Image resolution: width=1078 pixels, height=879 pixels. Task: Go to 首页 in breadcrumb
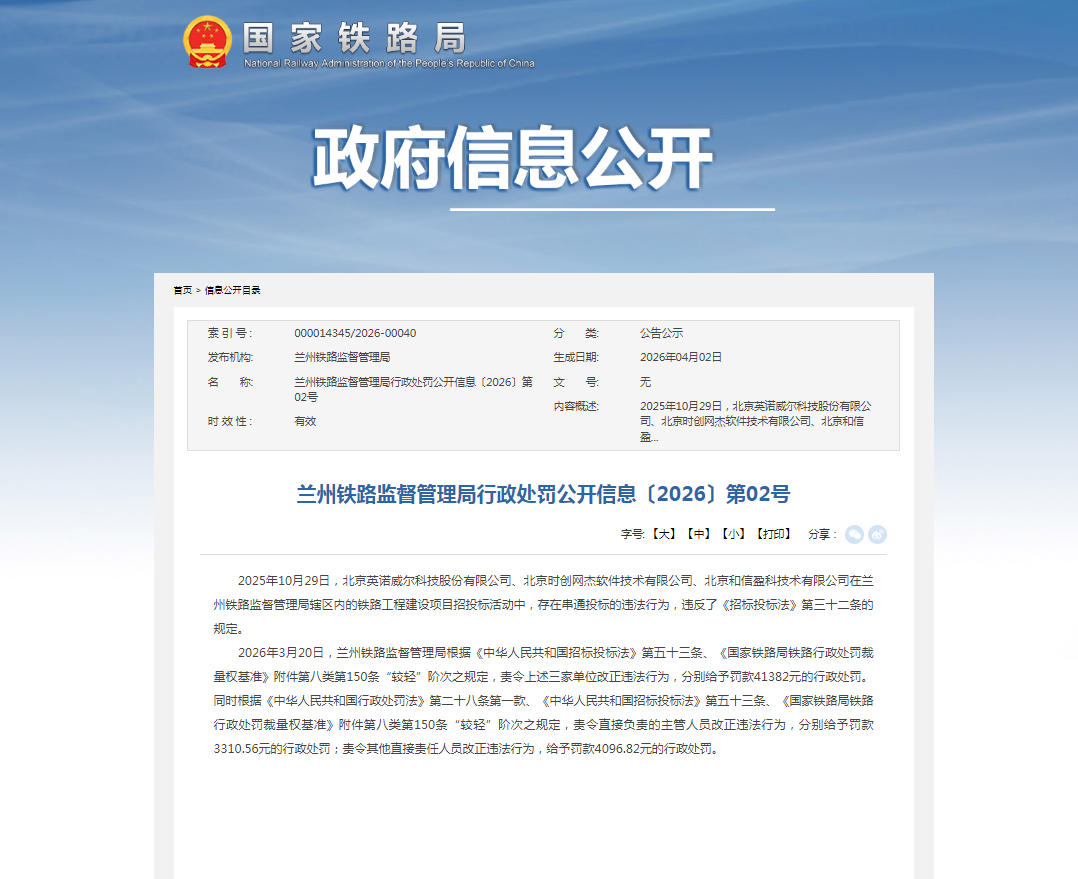click(x=182, y=290)
